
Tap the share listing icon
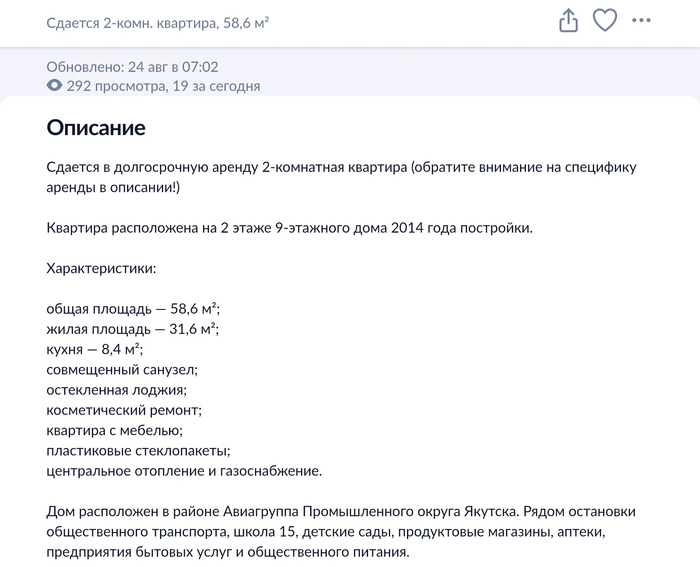point(568,21)
